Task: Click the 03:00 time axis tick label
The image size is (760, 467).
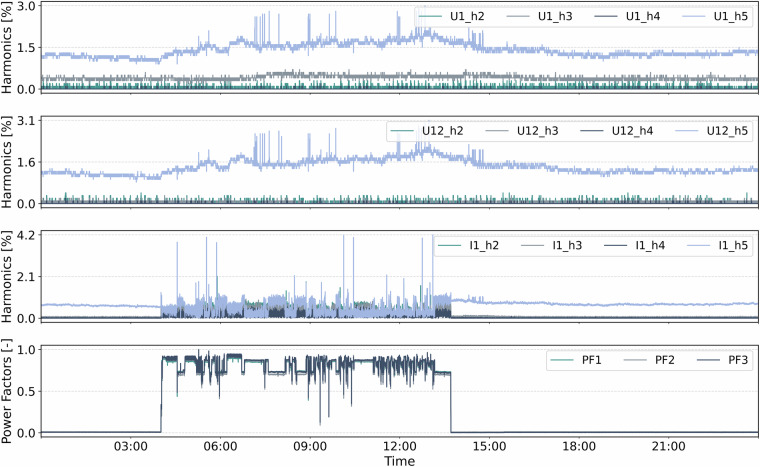Action: tap(130, 446)
